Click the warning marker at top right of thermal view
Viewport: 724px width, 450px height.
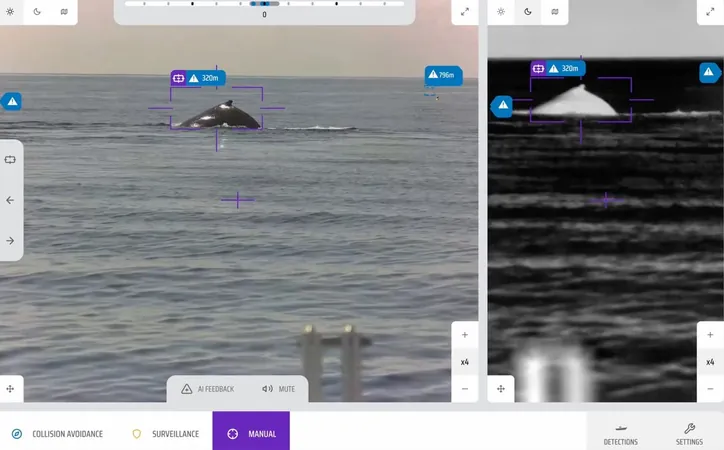[710, 72]
